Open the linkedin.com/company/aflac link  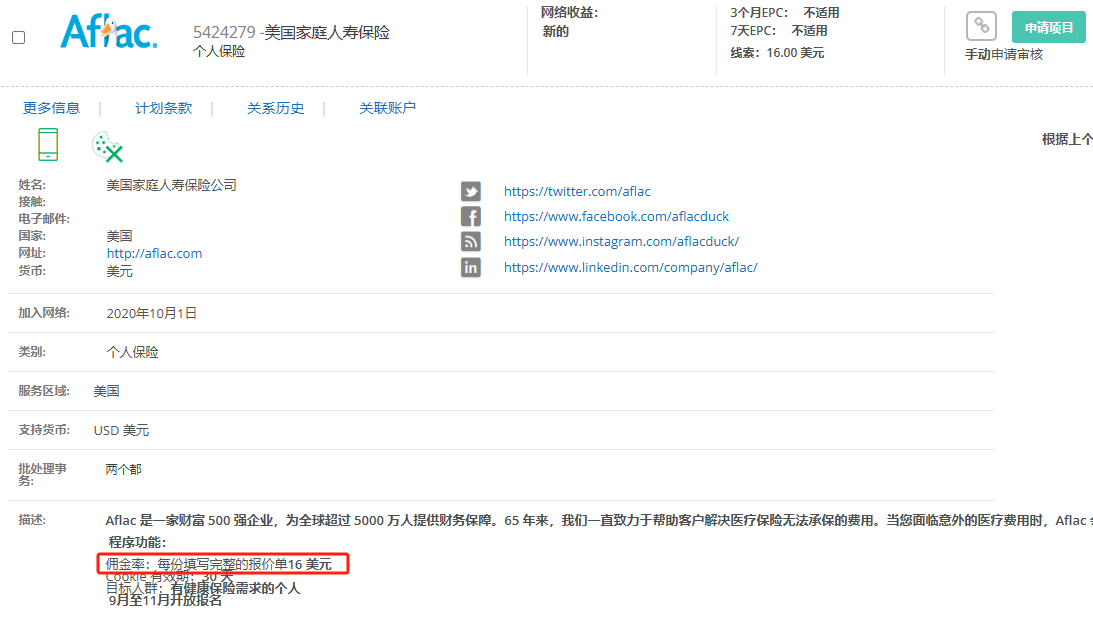630,267
